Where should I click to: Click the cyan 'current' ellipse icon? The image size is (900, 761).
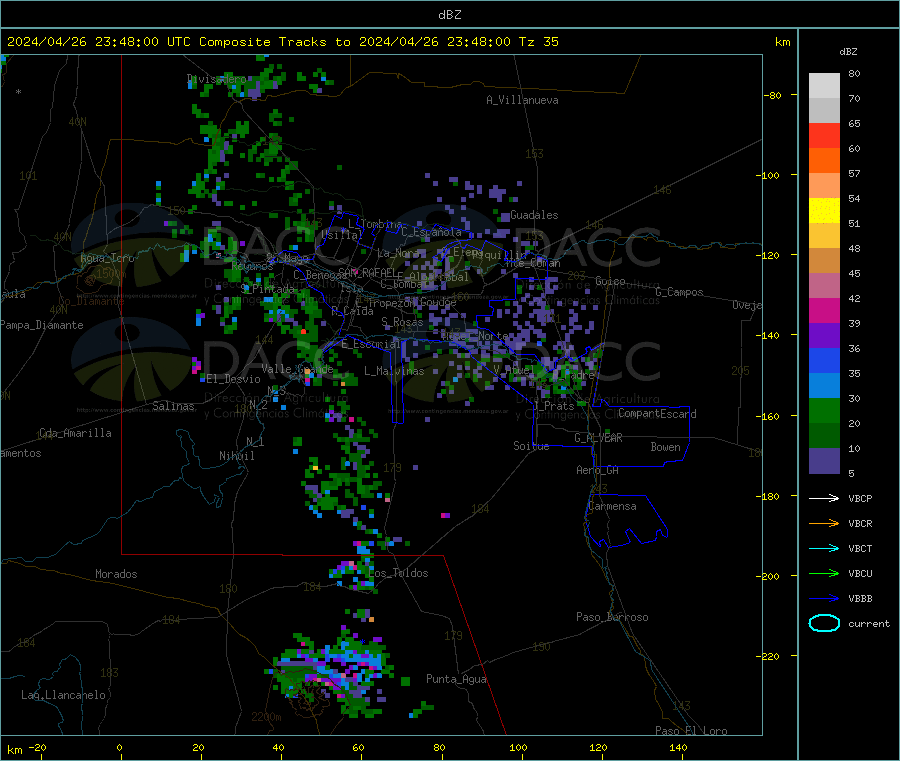click(x=824, y=623)
